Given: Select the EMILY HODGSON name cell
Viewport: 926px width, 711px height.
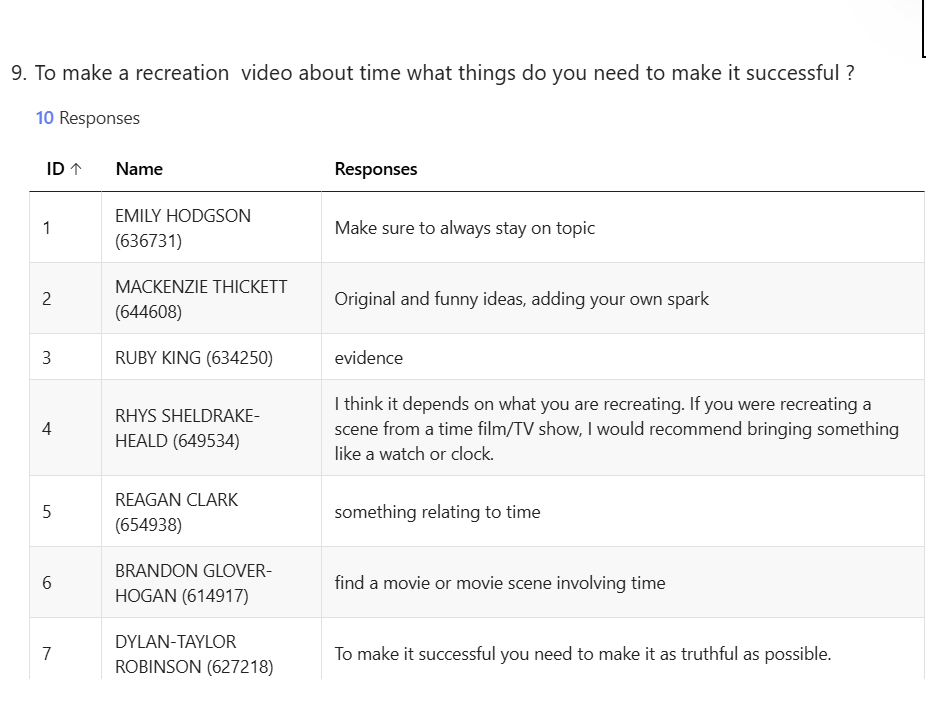Looking at the screenshot, I should click(211, 228).
